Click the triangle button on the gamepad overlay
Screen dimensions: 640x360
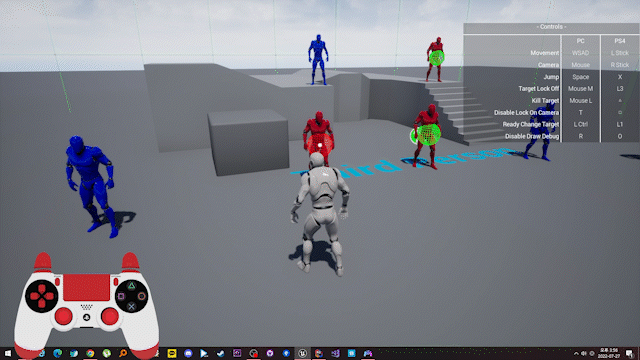pos(131,286)
